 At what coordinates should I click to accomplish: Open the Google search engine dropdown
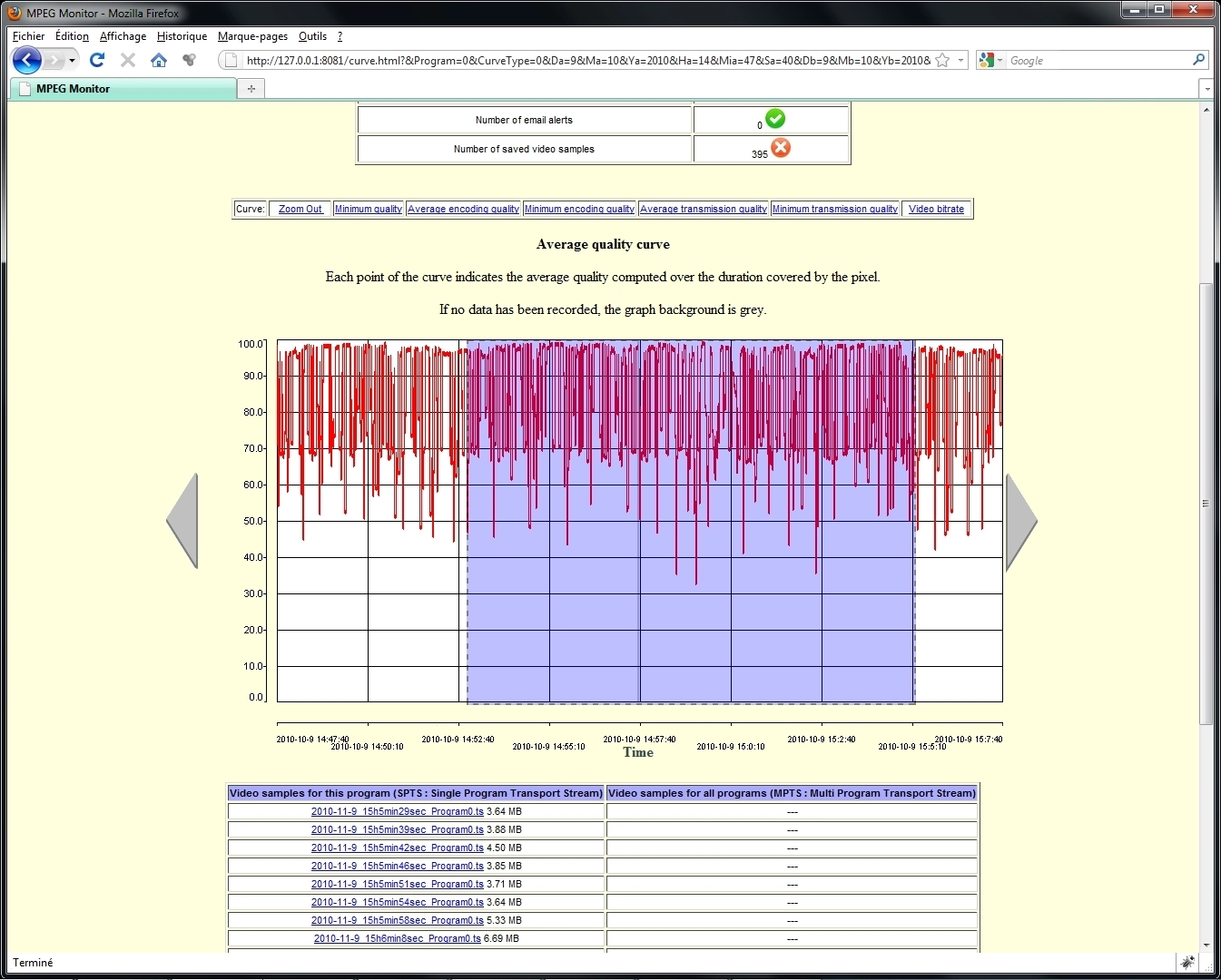pos(990,61)
